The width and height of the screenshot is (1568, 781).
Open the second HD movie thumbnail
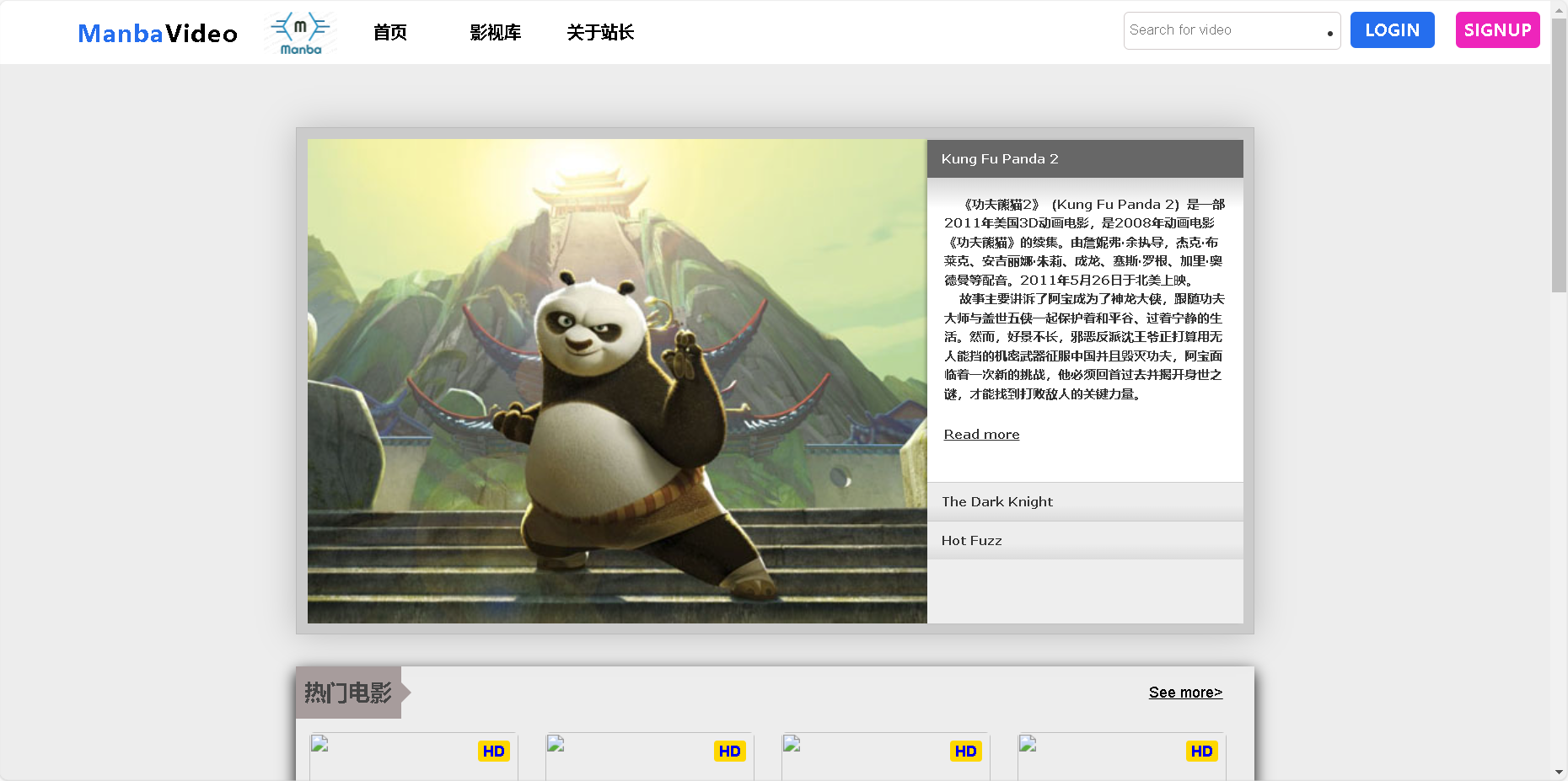[x=650, y=757]
